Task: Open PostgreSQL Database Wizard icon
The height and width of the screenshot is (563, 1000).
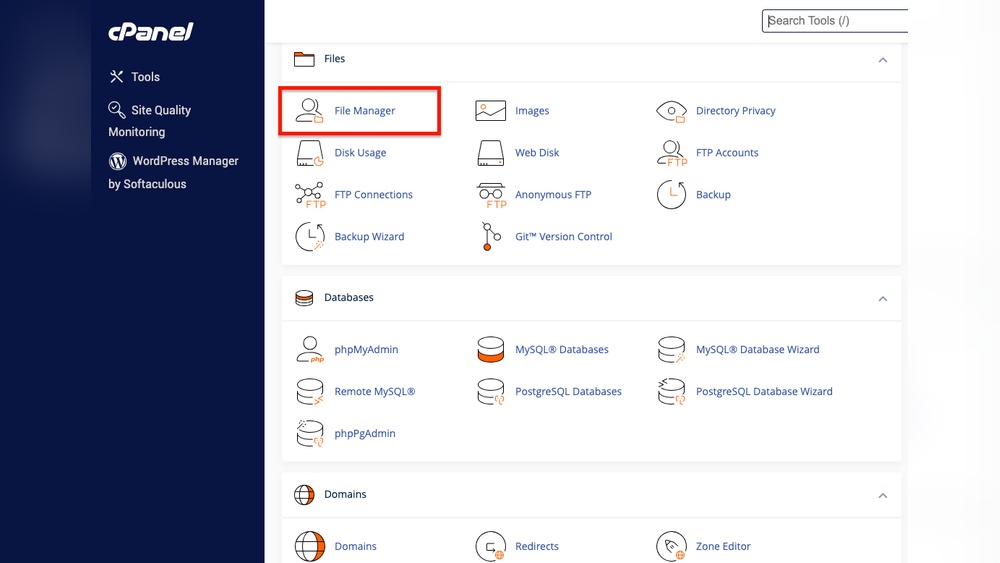Action: click(x=672, y=391)
